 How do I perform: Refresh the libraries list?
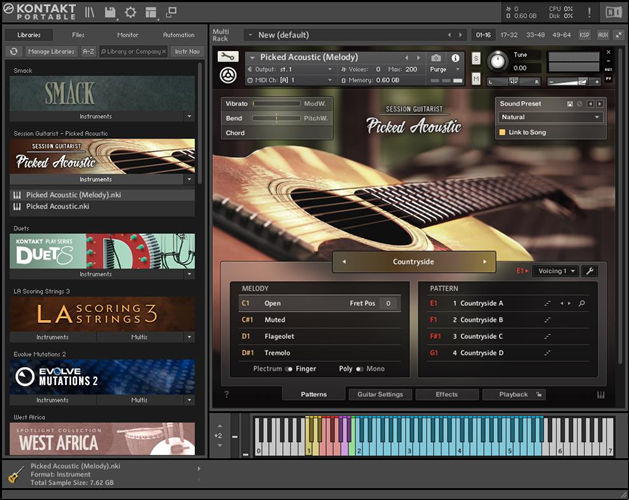(x=14, y=51)
